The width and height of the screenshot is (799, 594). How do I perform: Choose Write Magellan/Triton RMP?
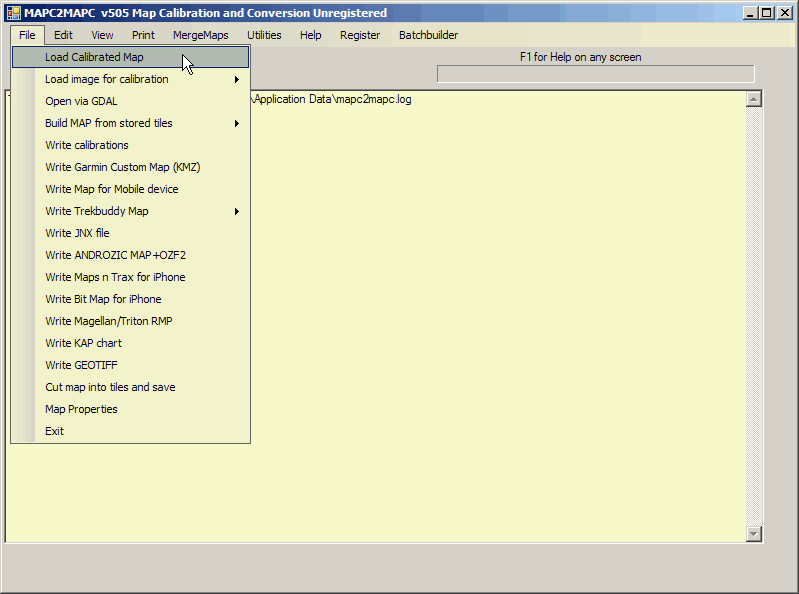pos(130,320)
